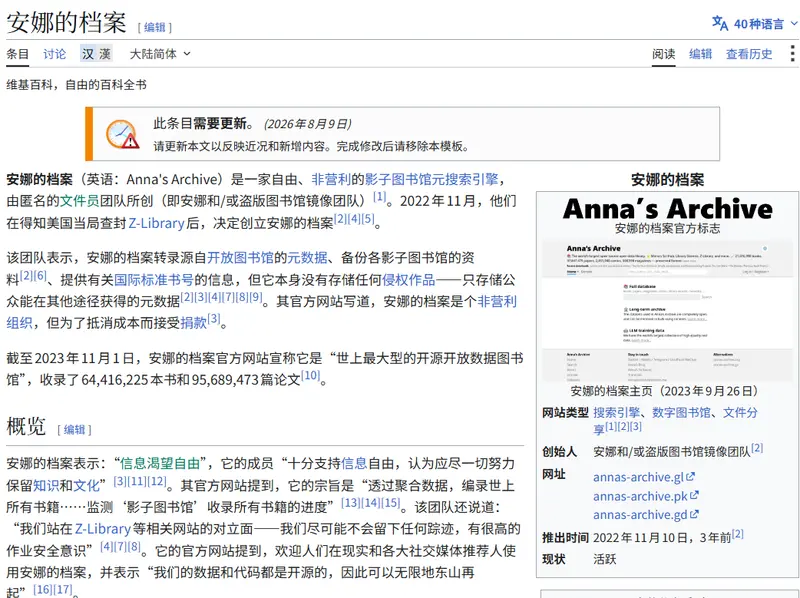Click the update-needed clock warning icon
800x598 pixels.
pyautogui.click(x=122, y=134)
